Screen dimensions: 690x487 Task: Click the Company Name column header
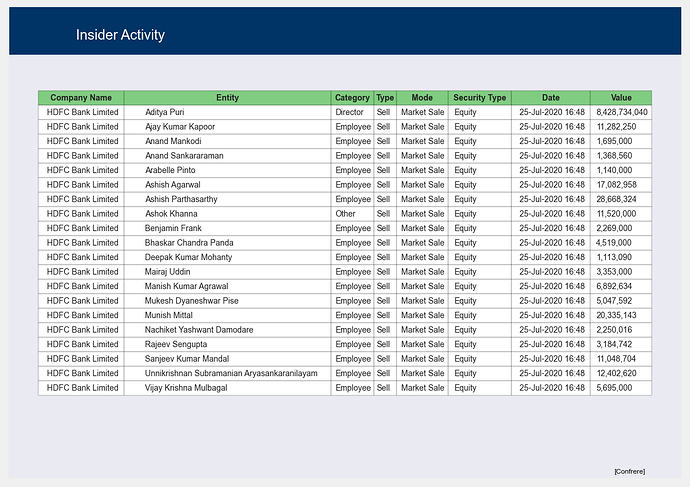point(81,98)
